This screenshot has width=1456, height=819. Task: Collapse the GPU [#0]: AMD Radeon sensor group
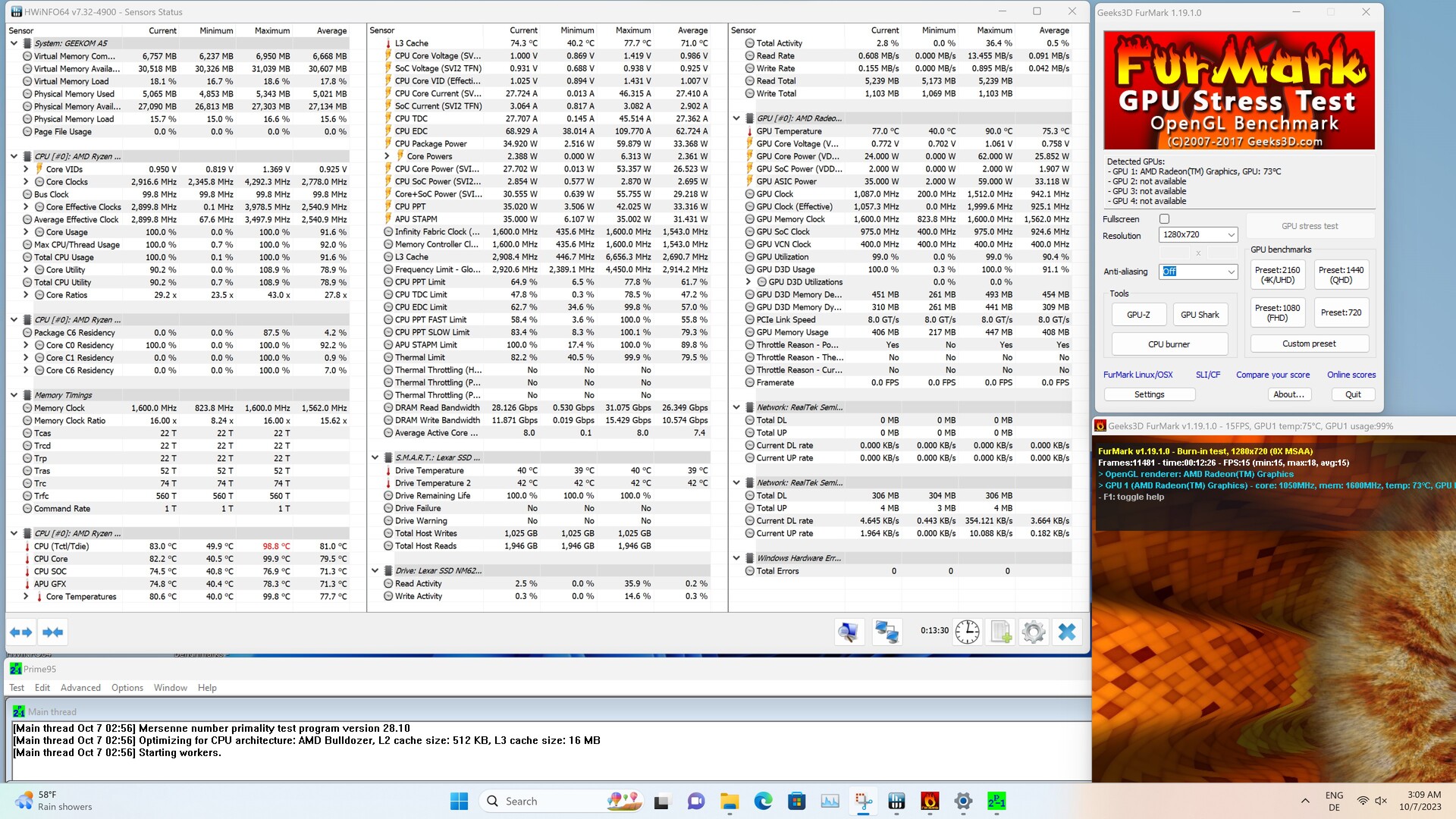click(736, 118)
